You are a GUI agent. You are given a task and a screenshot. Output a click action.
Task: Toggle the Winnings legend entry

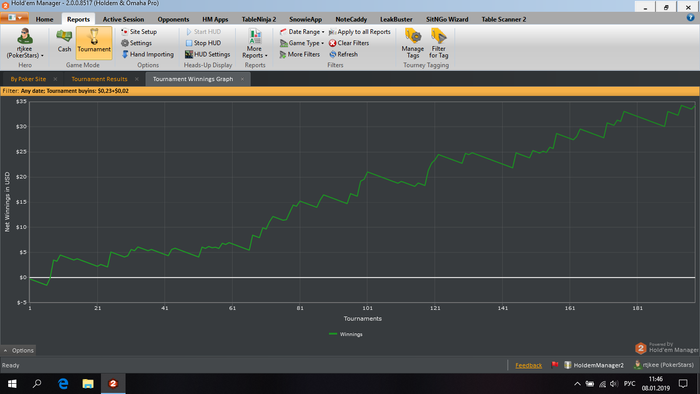tap(346, 334)
